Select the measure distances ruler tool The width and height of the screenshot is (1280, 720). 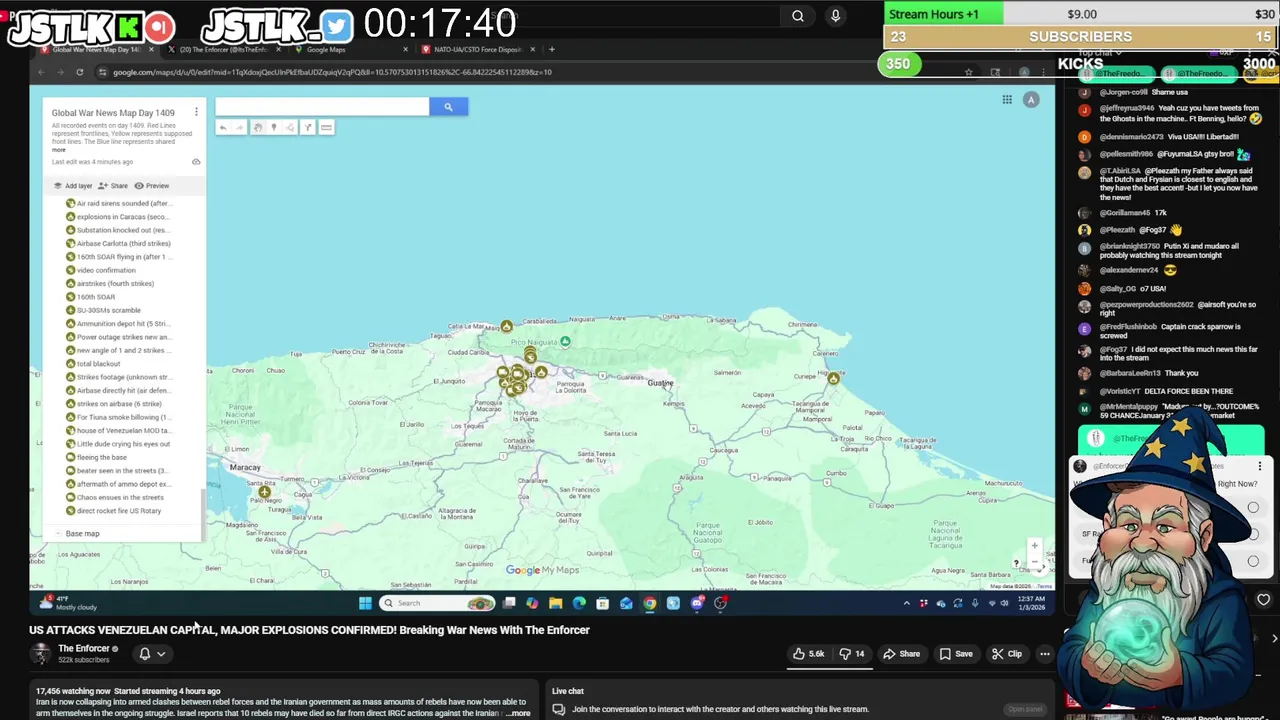326,127
